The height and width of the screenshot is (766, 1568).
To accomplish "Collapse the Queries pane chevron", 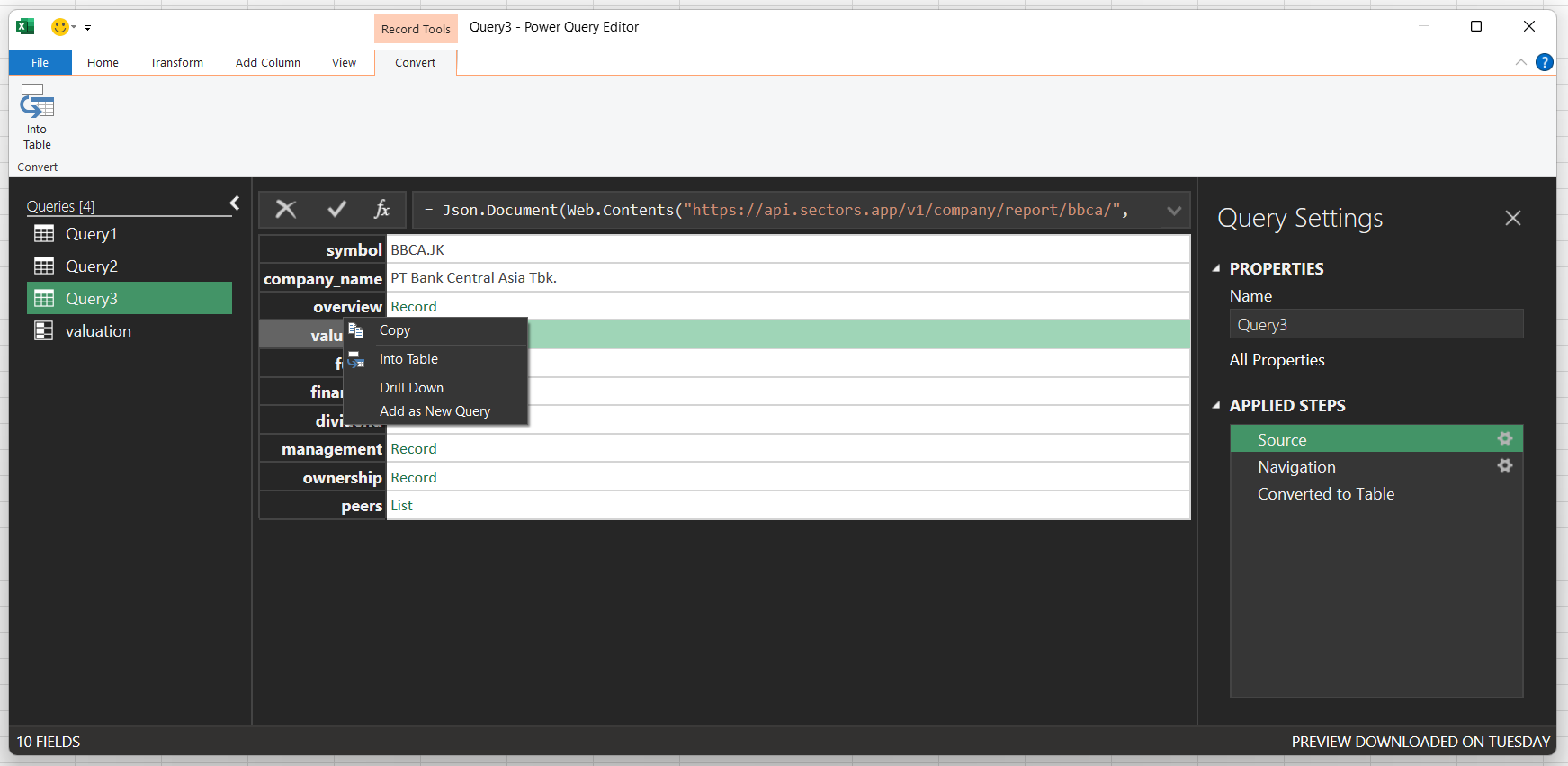I will pos(235,203).
